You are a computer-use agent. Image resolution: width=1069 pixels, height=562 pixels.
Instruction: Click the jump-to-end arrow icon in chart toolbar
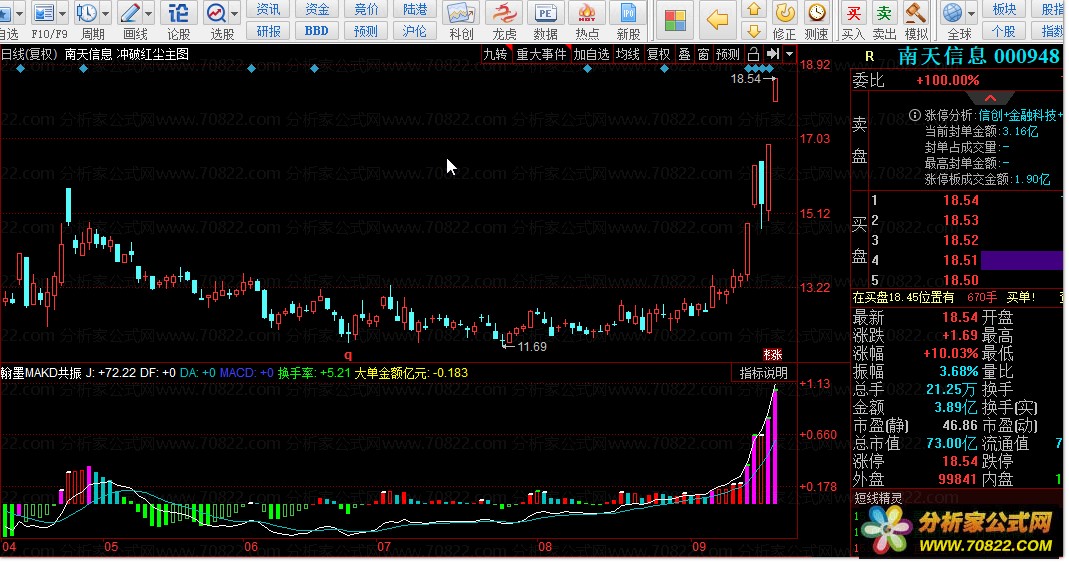pos(772,54)
